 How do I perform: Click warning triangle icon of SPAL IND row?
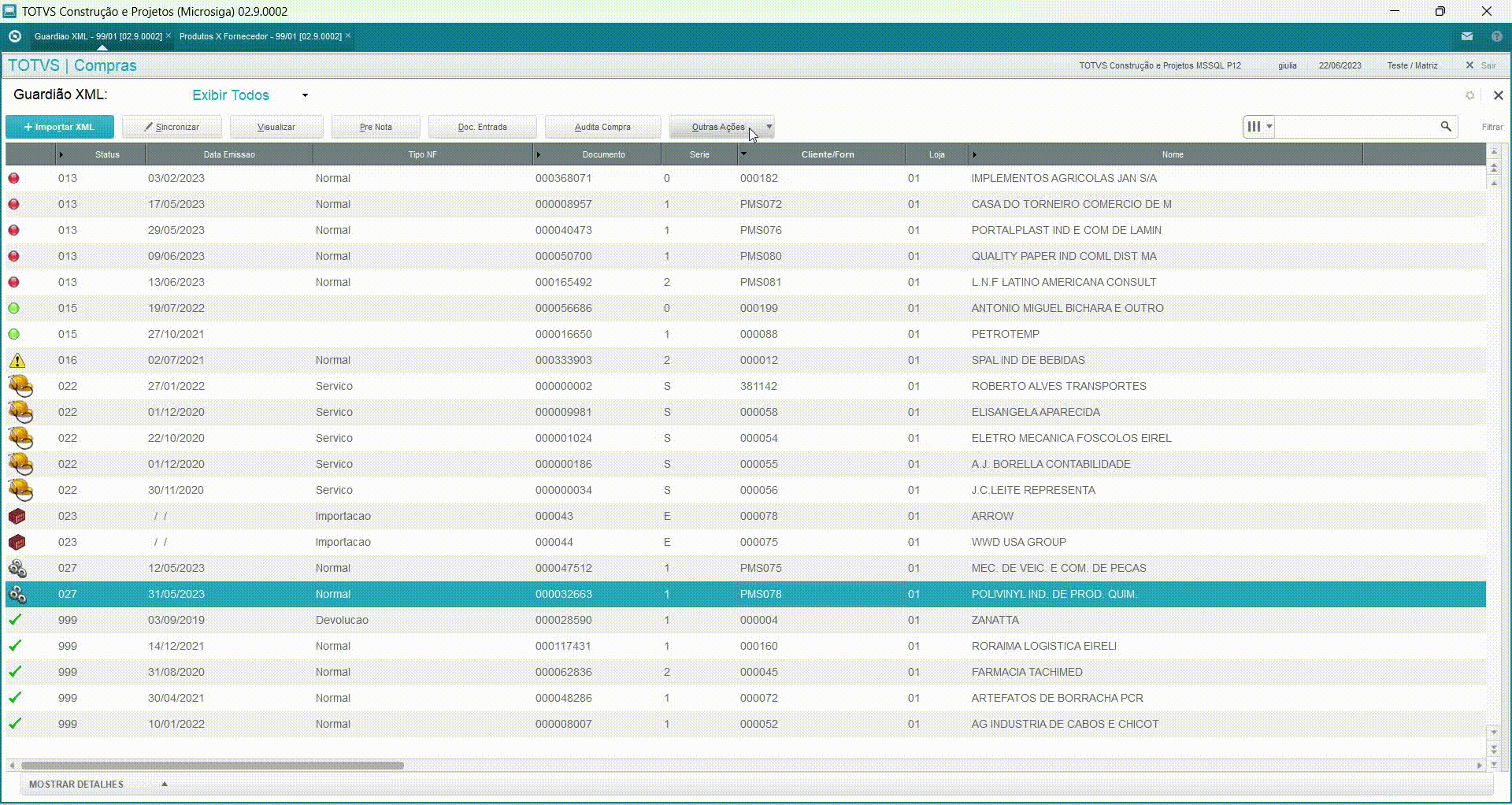pyautogui.click(x=17, y=360)
